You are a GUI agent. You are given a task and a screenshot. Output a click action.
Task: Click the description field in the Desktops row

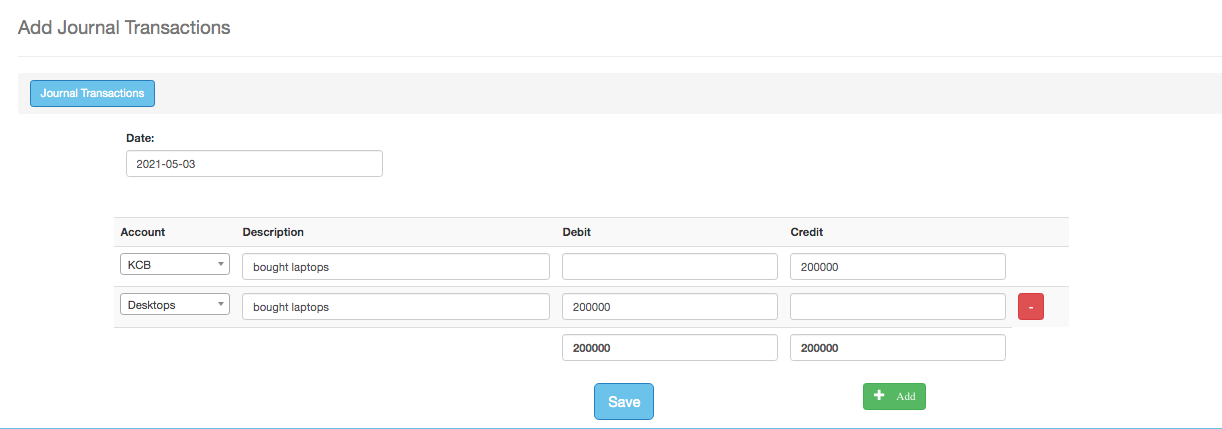(396, 306)
